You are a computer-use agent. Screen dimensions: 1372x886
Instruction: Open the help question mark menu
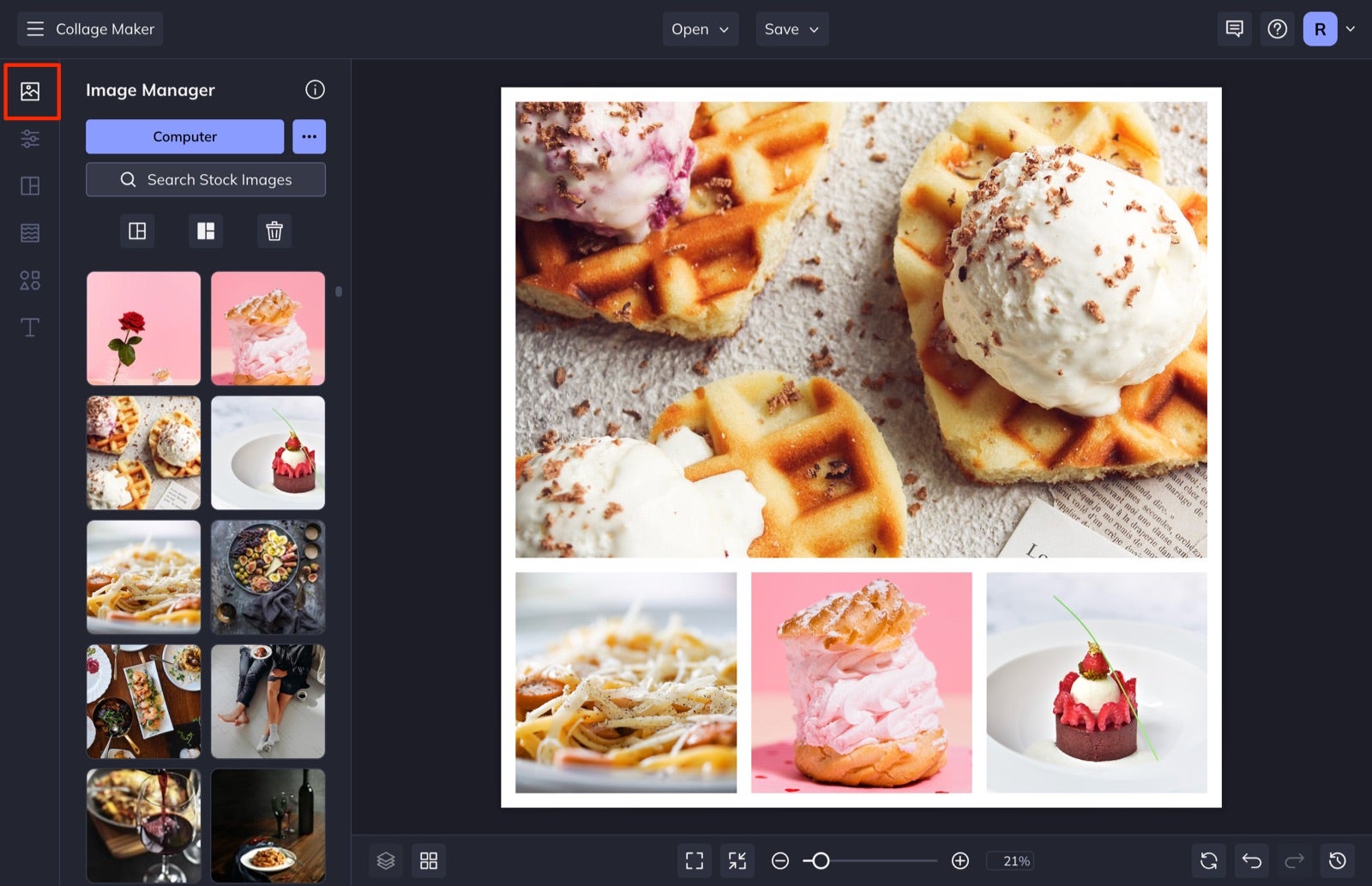1277,28
